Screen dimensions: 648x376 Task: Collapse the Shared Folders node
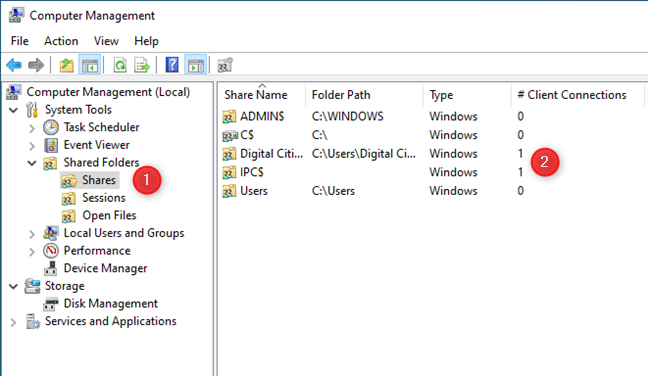pyautogui.click(x=32, y=163)
